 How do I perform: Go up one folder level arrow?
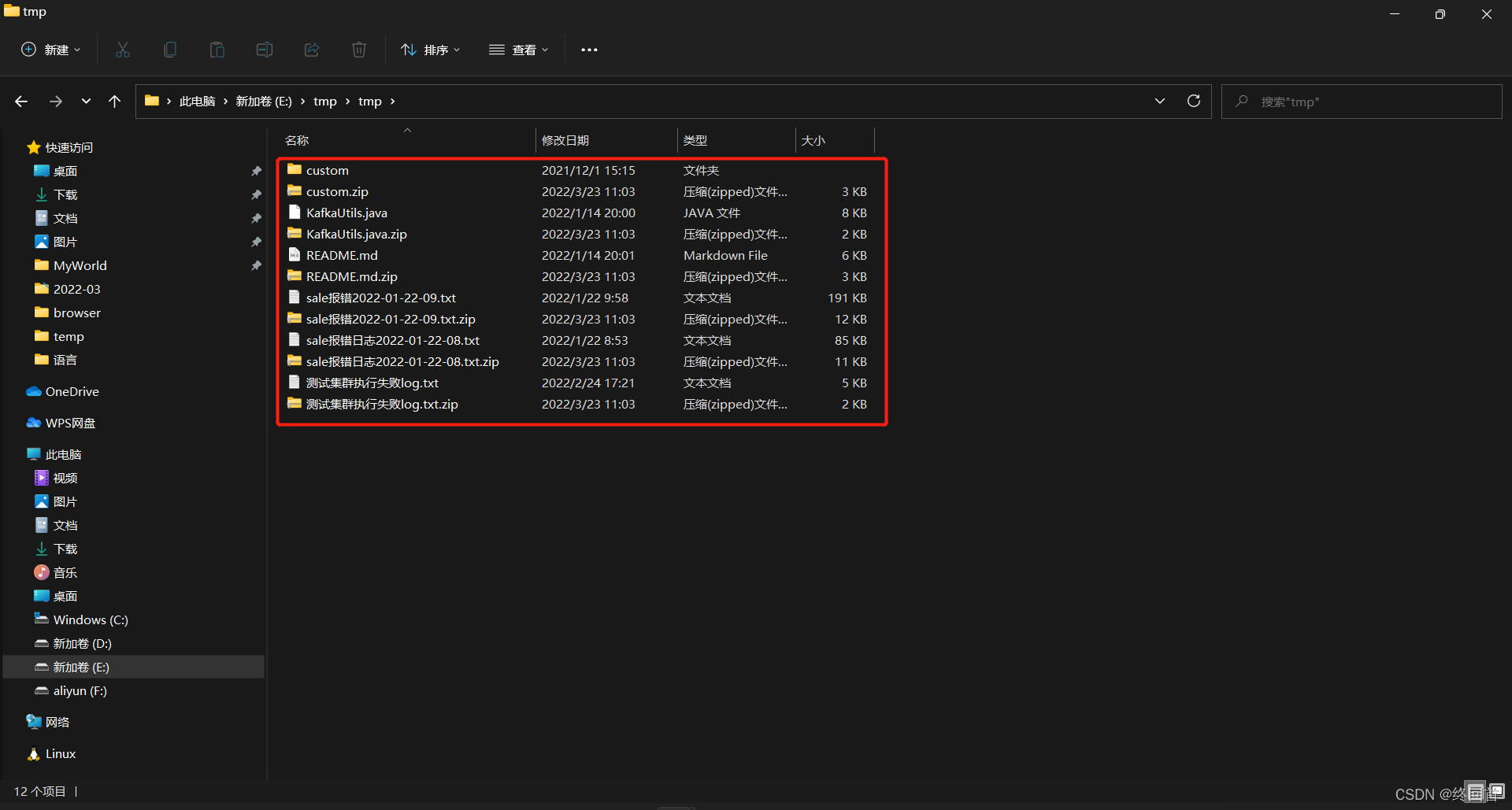coord(115,102)
